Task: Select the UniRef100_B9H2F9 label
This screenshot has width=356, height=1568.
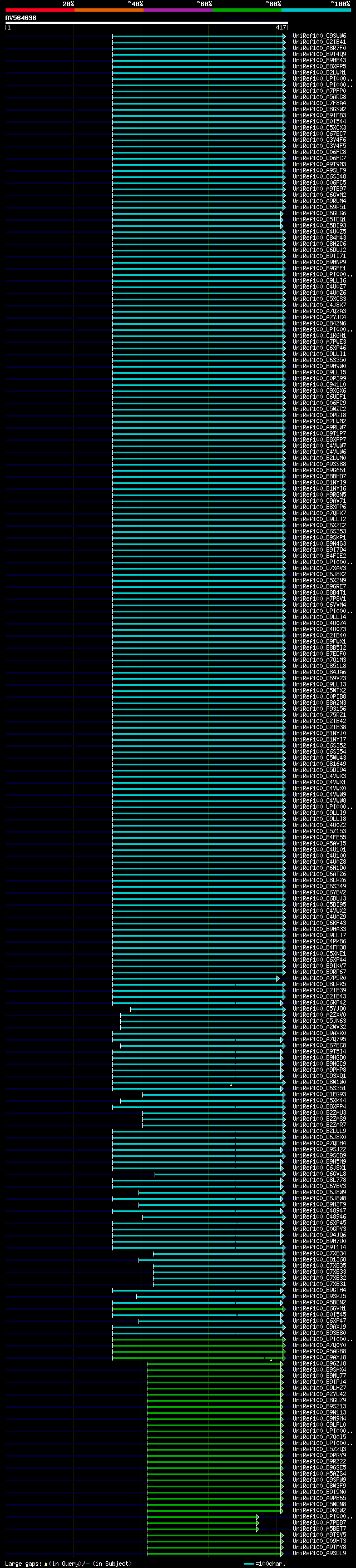Action: [x=319, y=1204]
